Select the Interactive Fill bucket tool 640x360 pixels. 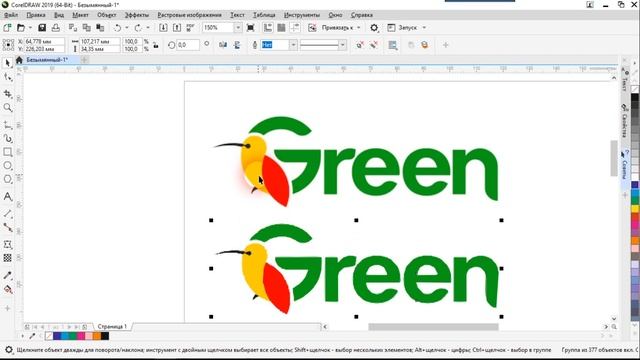(x=7, y=289)
